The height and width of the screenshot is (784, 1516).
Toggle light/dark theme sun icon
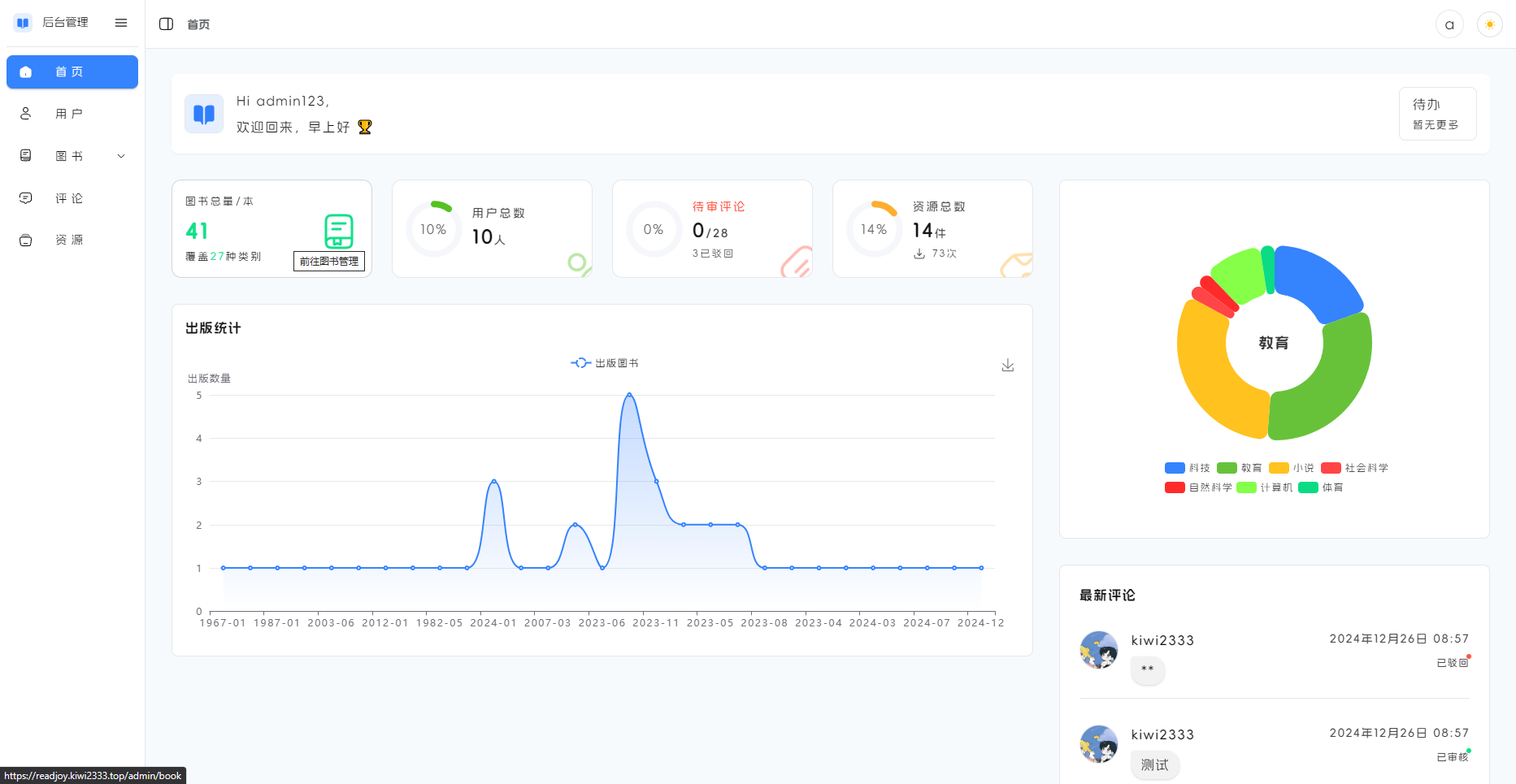click(x=1490, y=24)
